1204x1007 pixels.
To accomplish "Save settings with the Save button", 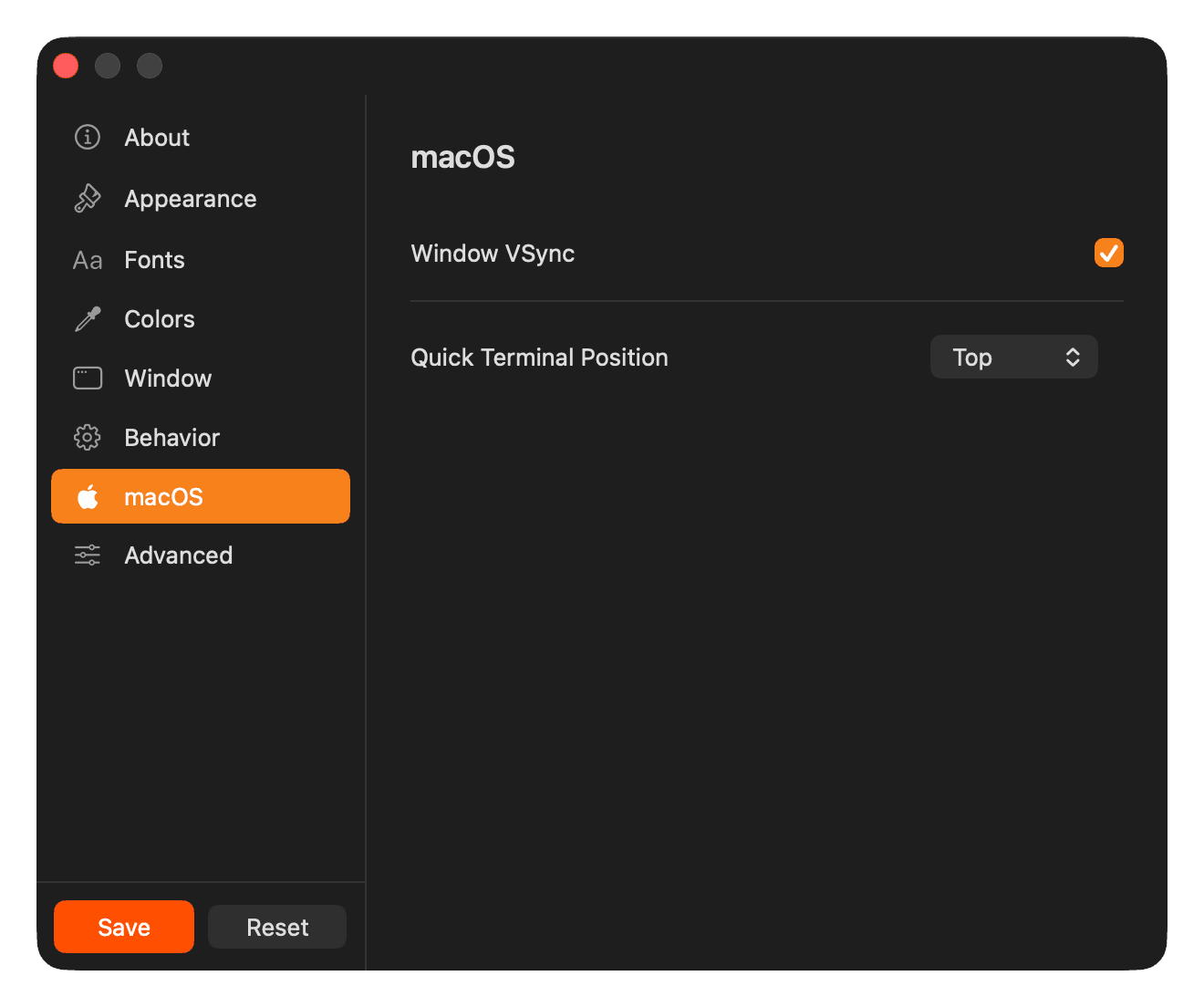I will [x=123, y=927].
